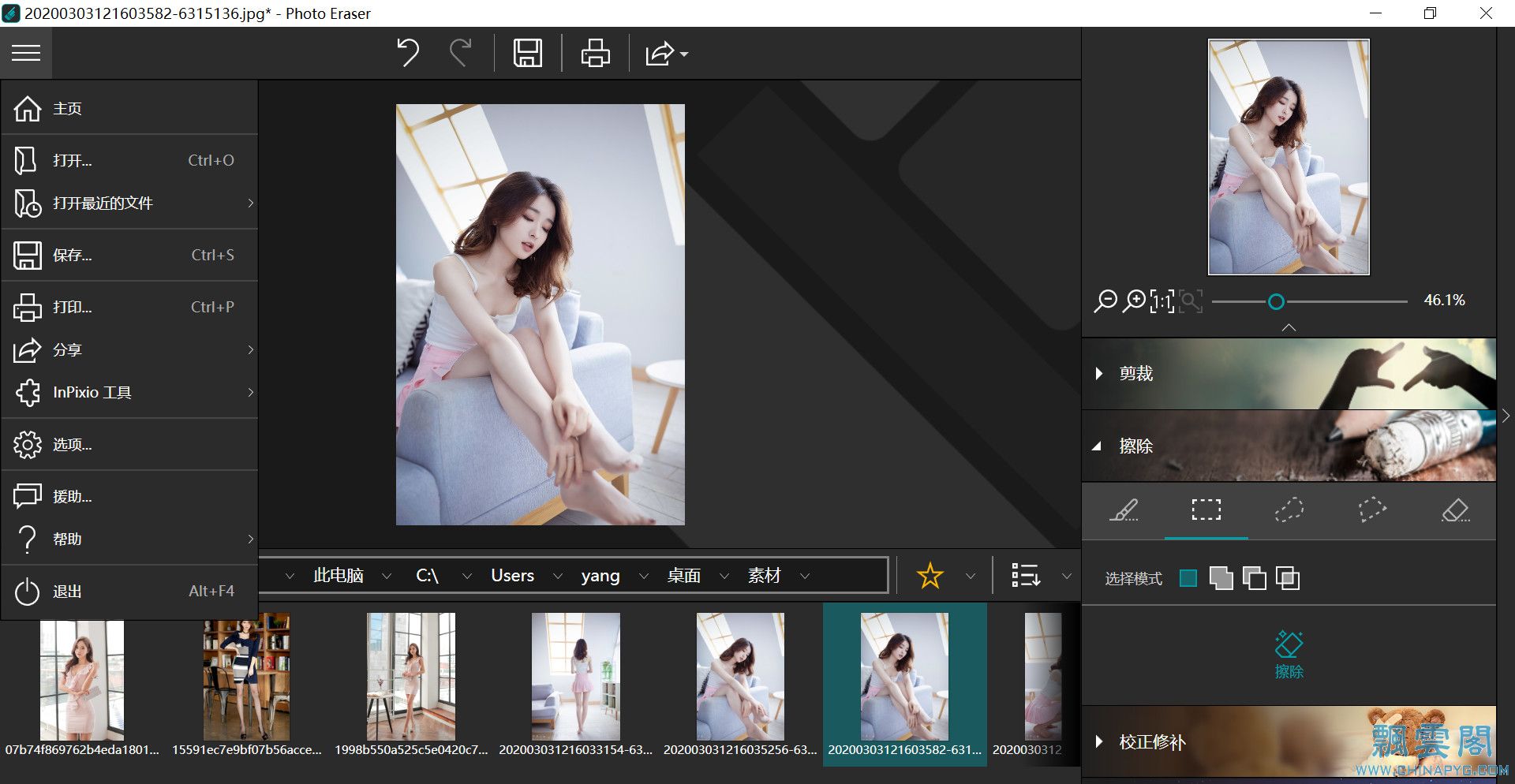Enable new selection mode
1515x784 pixels.
1188,578
